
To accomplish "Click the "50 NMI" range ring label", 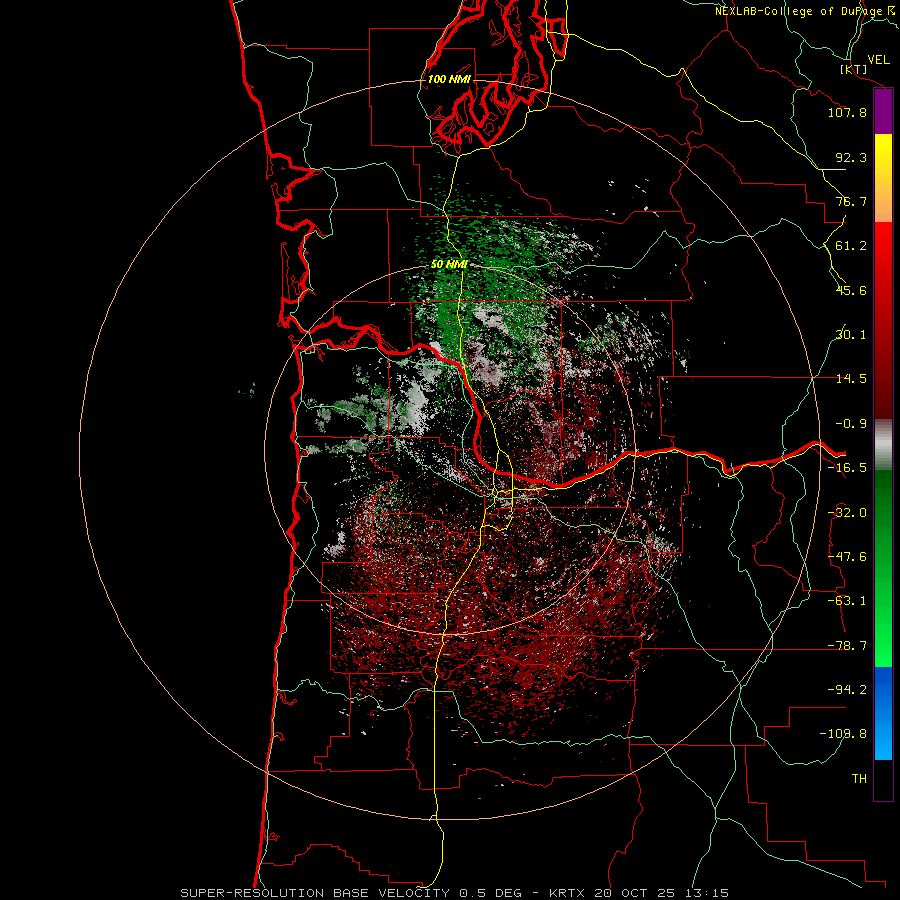I will tap(449, 265).
